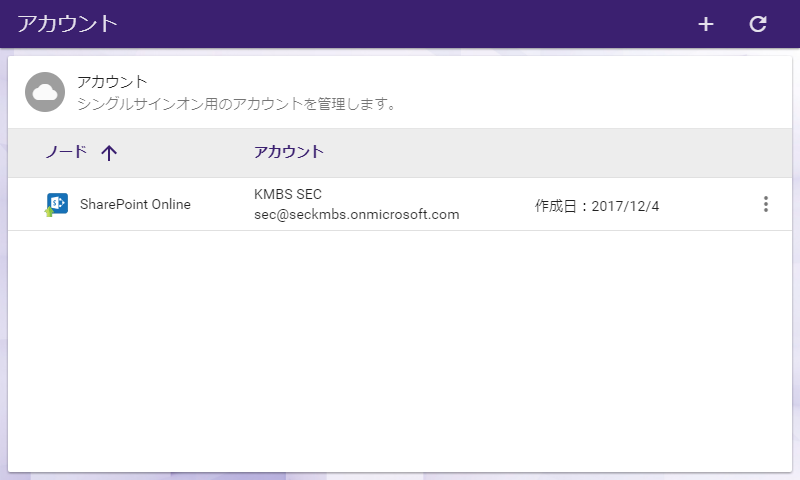800x480 pixels.
Task: Click the アカウント column header
Action: pos(288,152)
